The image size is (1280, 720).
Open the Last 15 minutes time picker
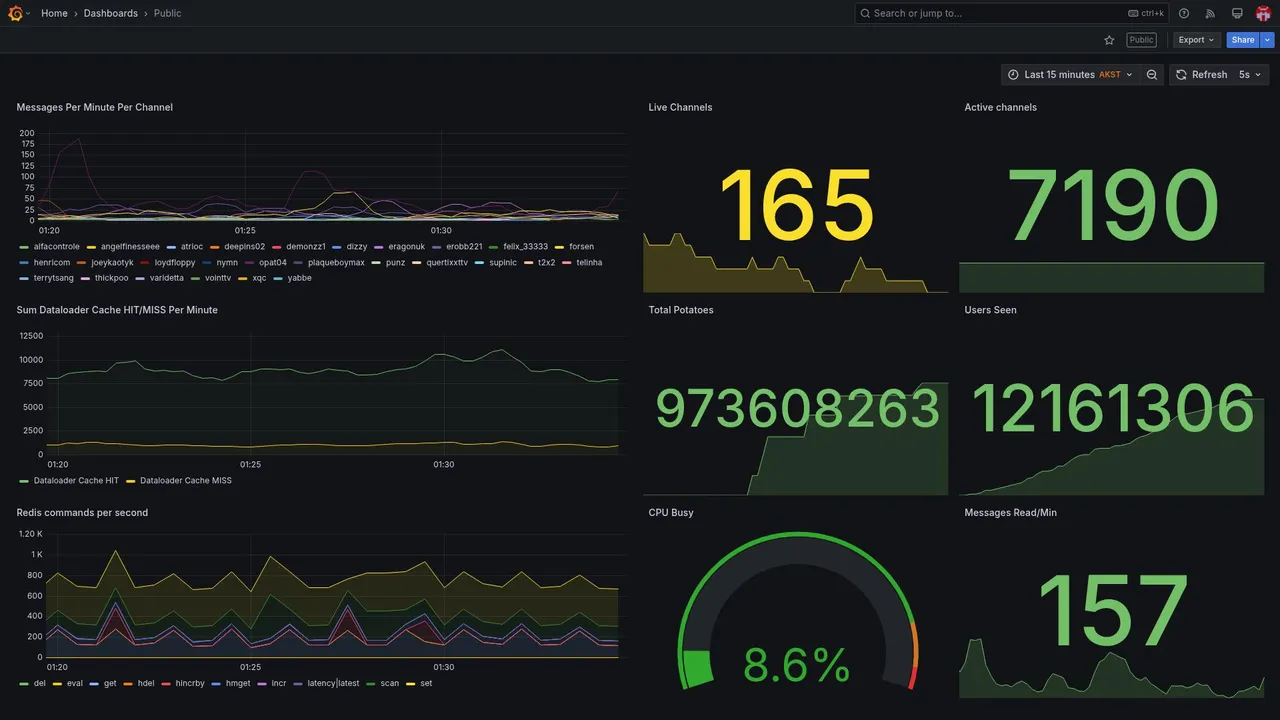(x=1071, y=75)
